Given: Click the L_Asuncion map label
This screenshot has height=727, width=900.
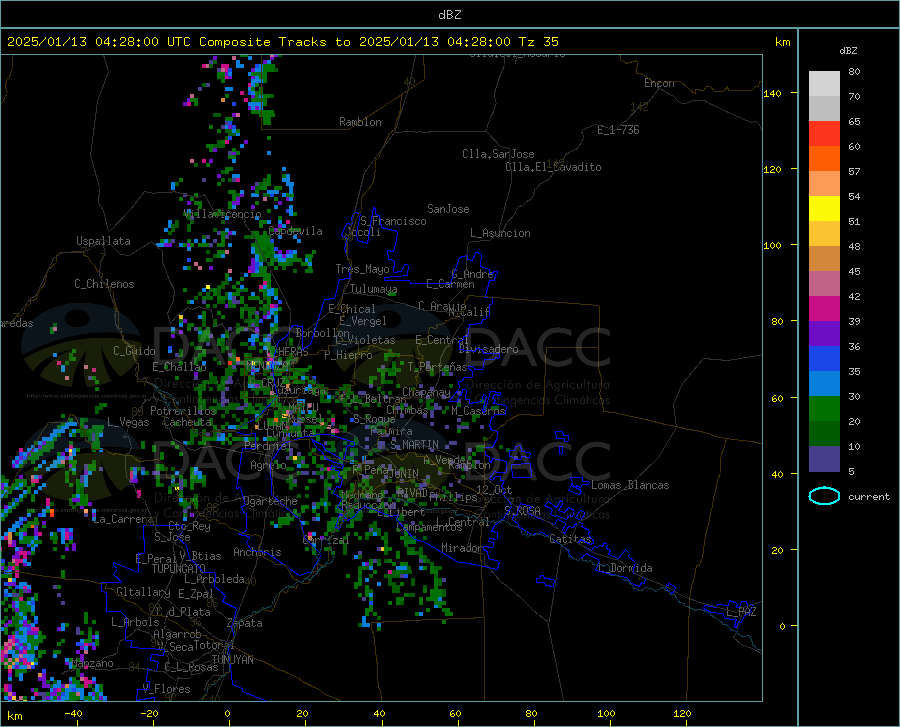Looking at the screenshot, I should [x=501, y=233].
